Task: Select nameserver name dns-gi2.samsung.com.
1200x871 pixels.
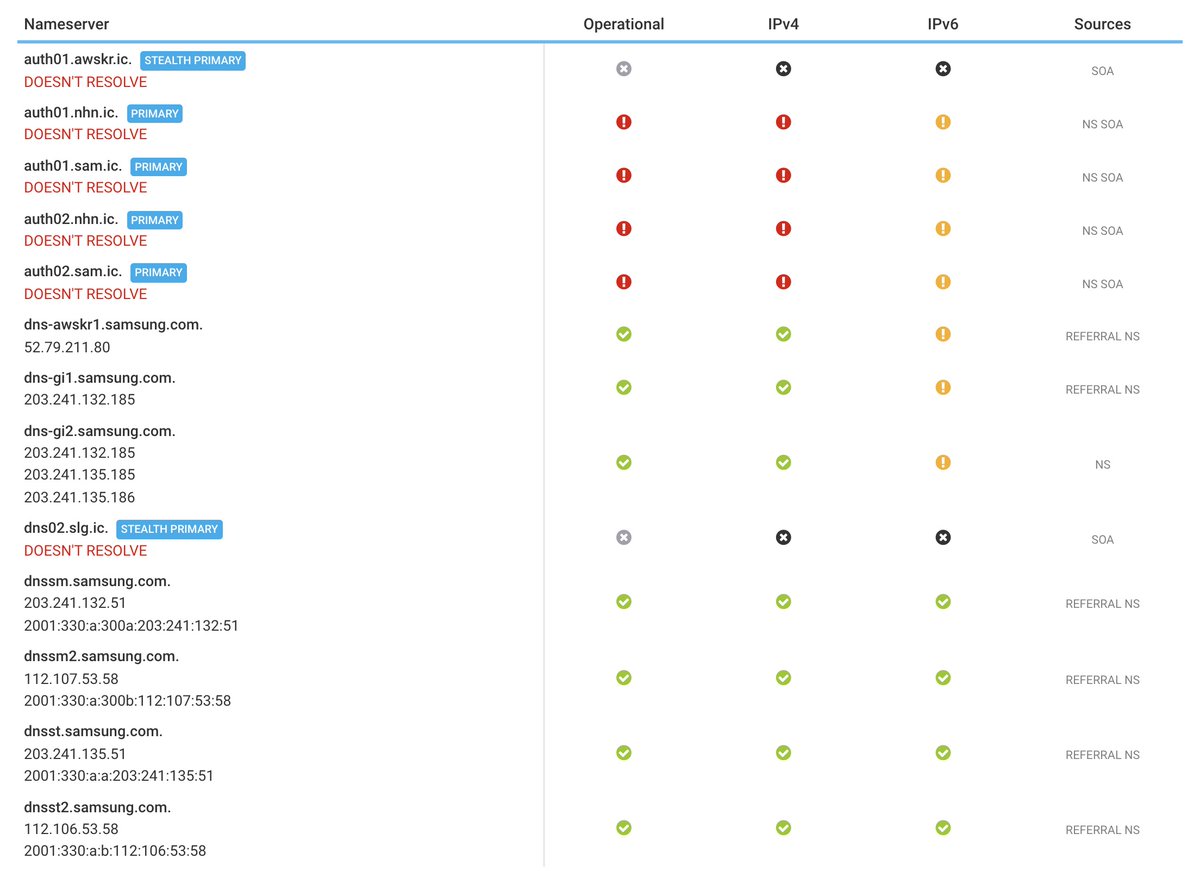Action: (x=100, y=431)
